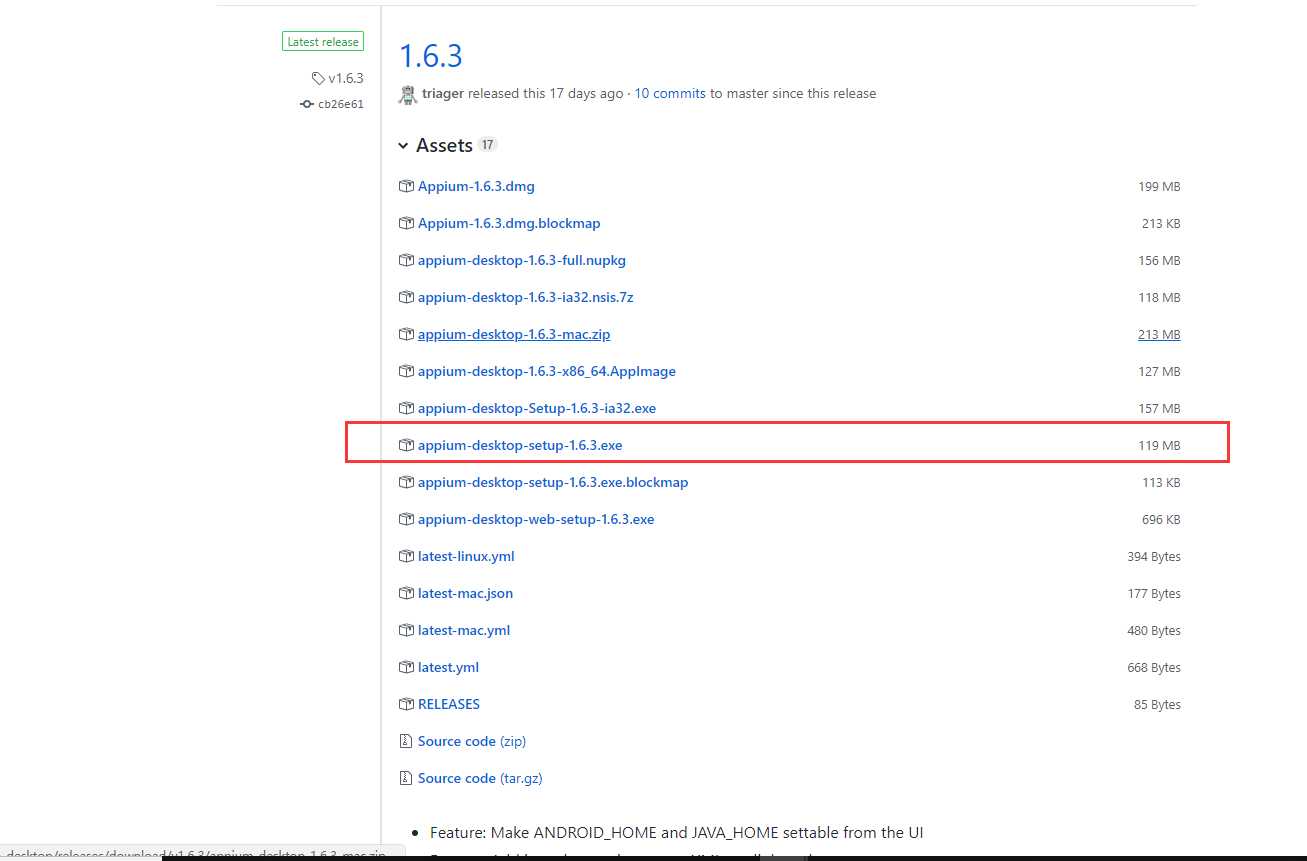Click package icon beside appium-desktop-1.6.3-mac.zip
Screen dimensions: 1307x861
[406, 335]
